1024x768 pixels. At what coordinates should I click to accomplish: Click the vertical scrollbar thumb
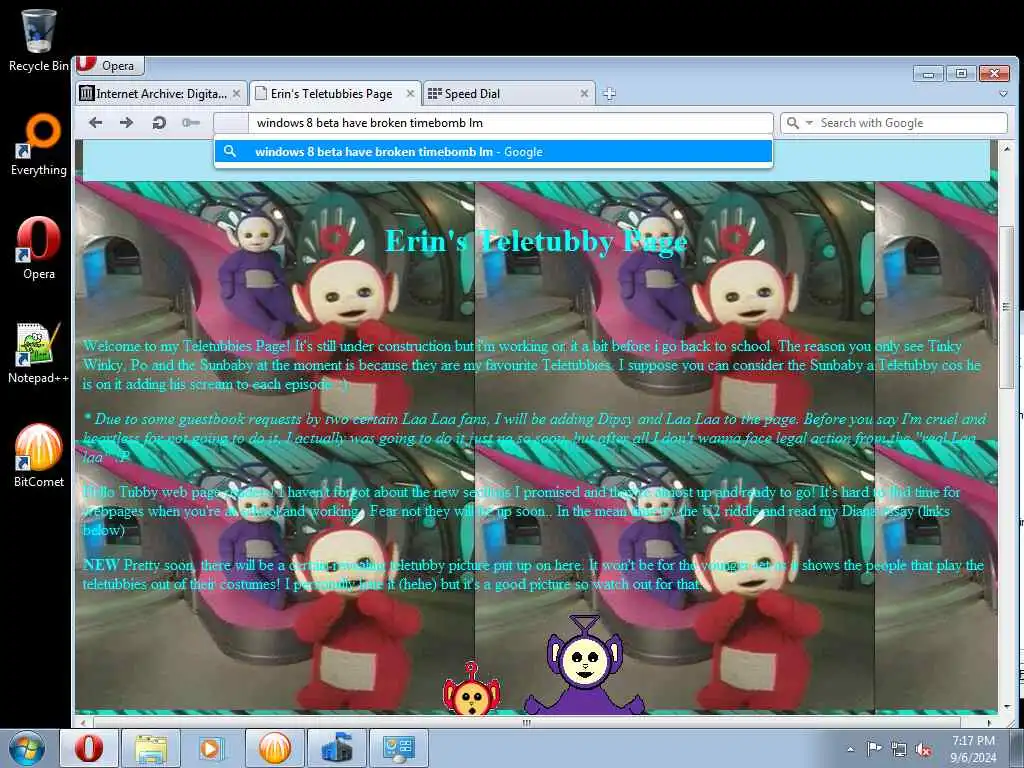[x=1006, y=307]
